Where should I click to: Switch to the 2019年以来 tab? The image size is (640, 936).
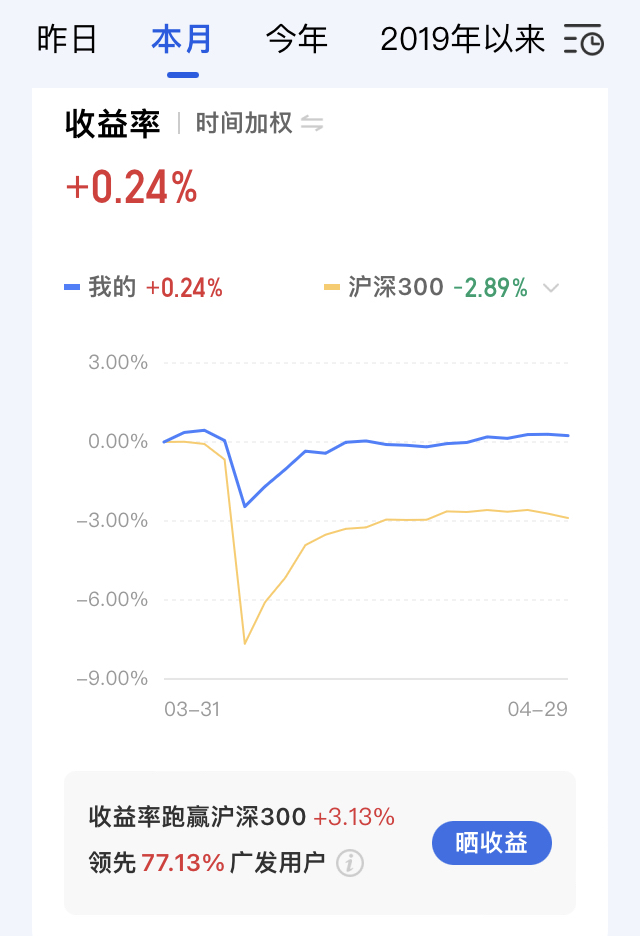coord(463,40)
